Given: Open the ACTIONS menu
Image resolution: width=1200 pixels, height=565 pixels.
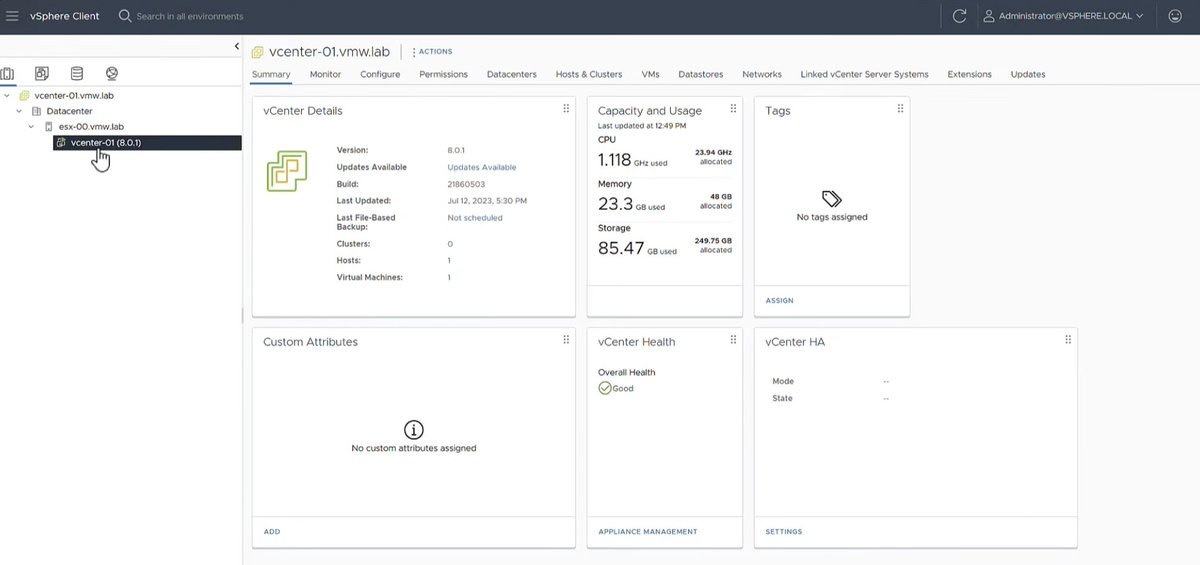Looking at the screenshot, I should tap(432, 52).
